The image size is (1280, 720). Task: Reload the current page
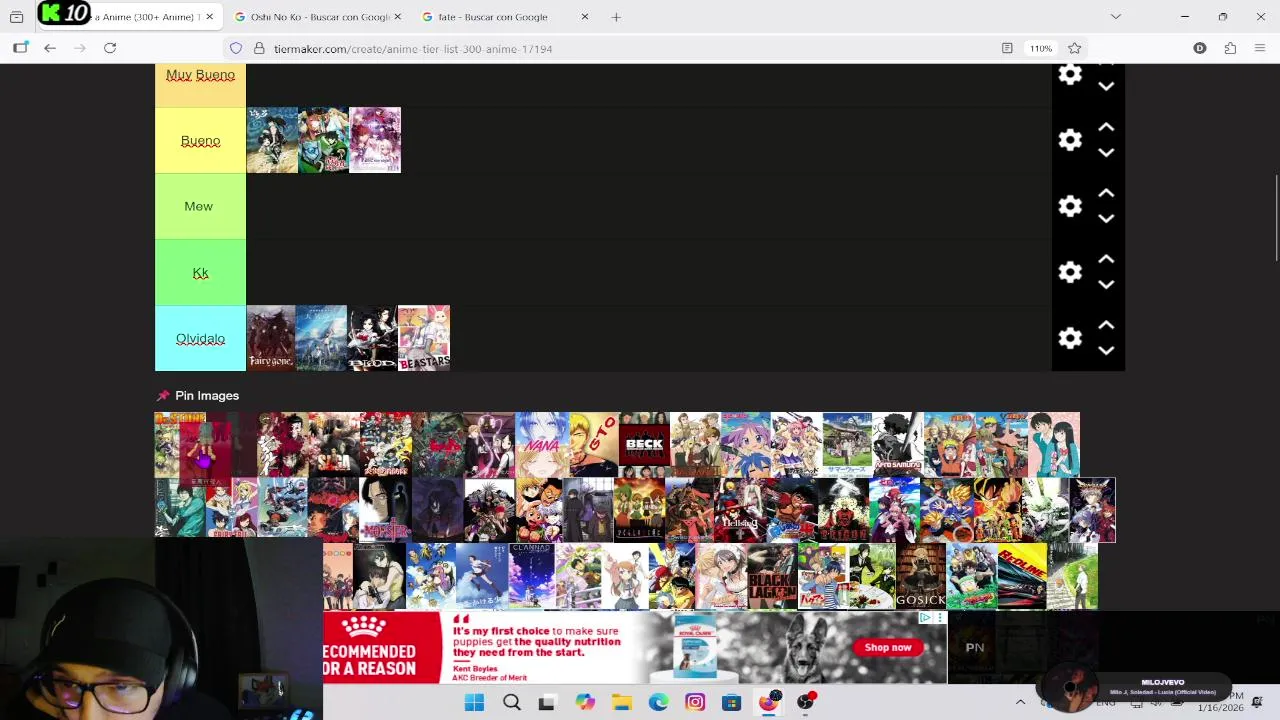(110, 48)
